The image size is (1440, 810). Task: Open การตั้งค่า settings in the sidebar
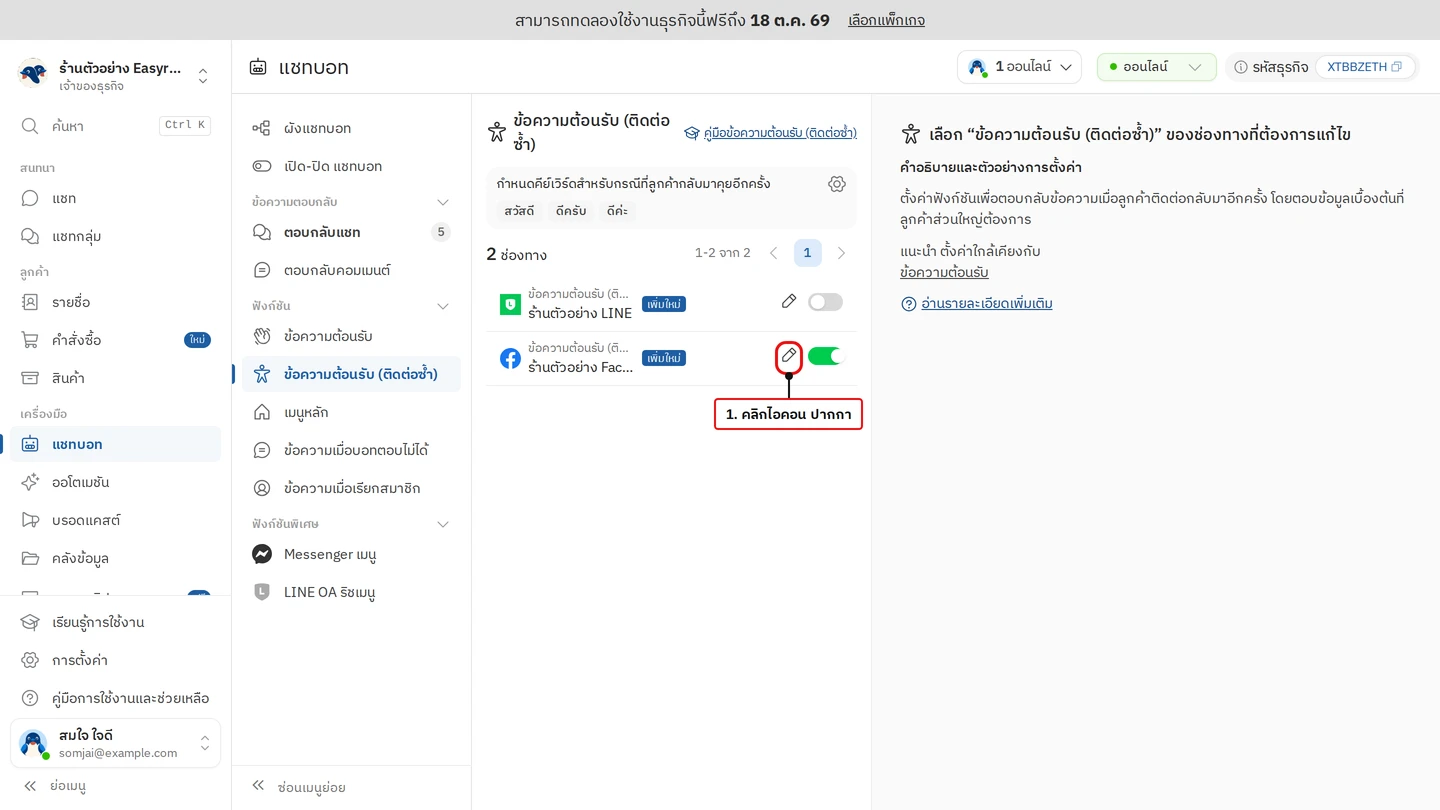116,660
